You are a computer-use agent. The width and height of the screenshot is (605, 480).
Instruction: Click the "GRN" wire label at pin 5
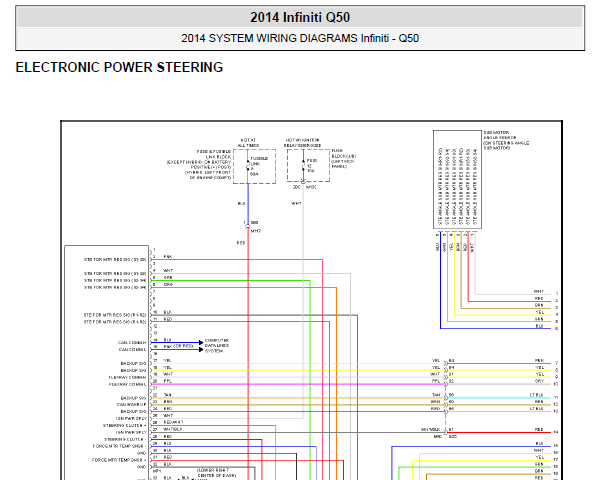point(167,277)
